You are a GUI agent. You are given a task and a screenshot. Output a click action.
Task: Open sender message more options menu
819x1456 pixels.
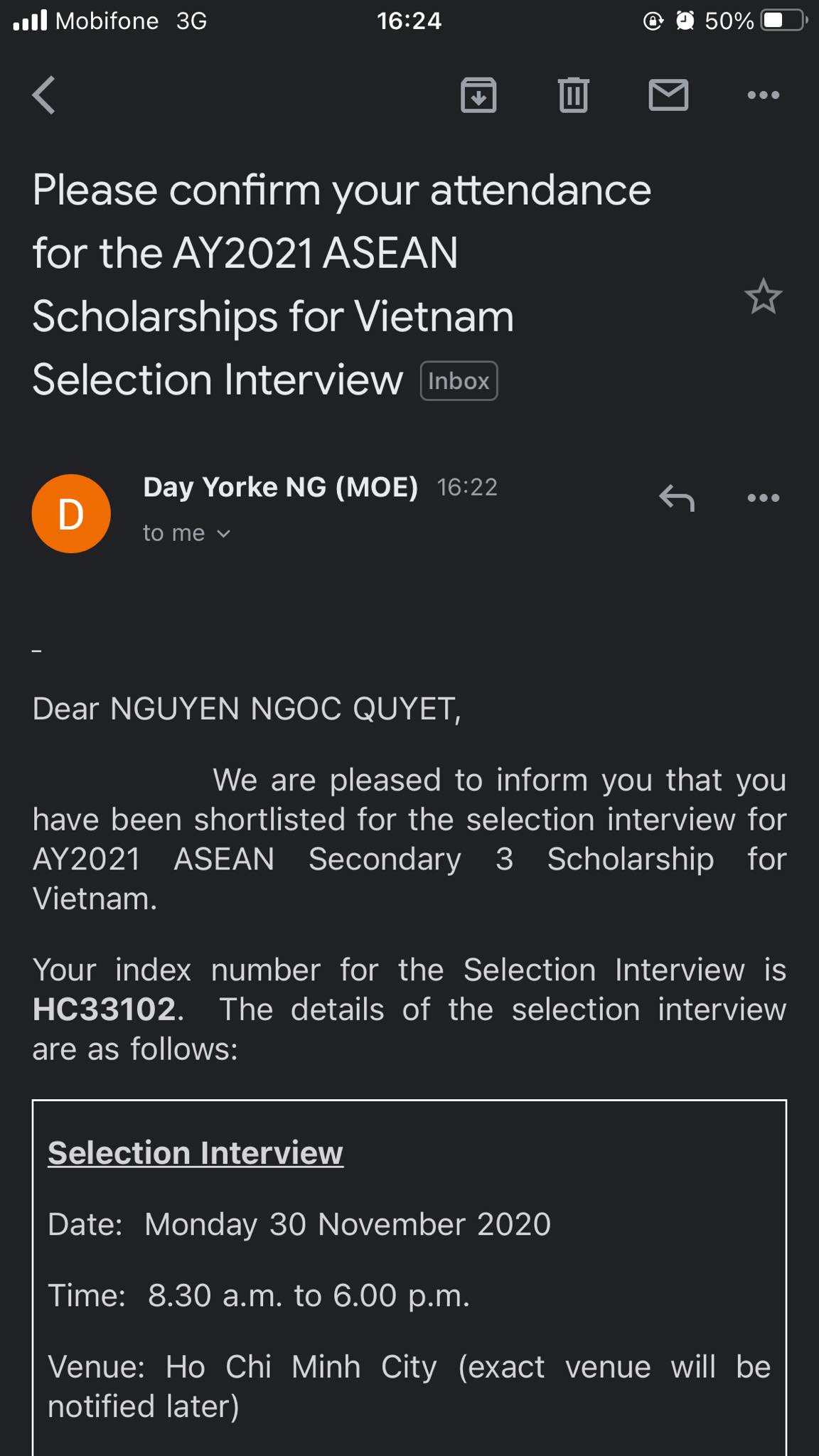(x=763, y=498)
